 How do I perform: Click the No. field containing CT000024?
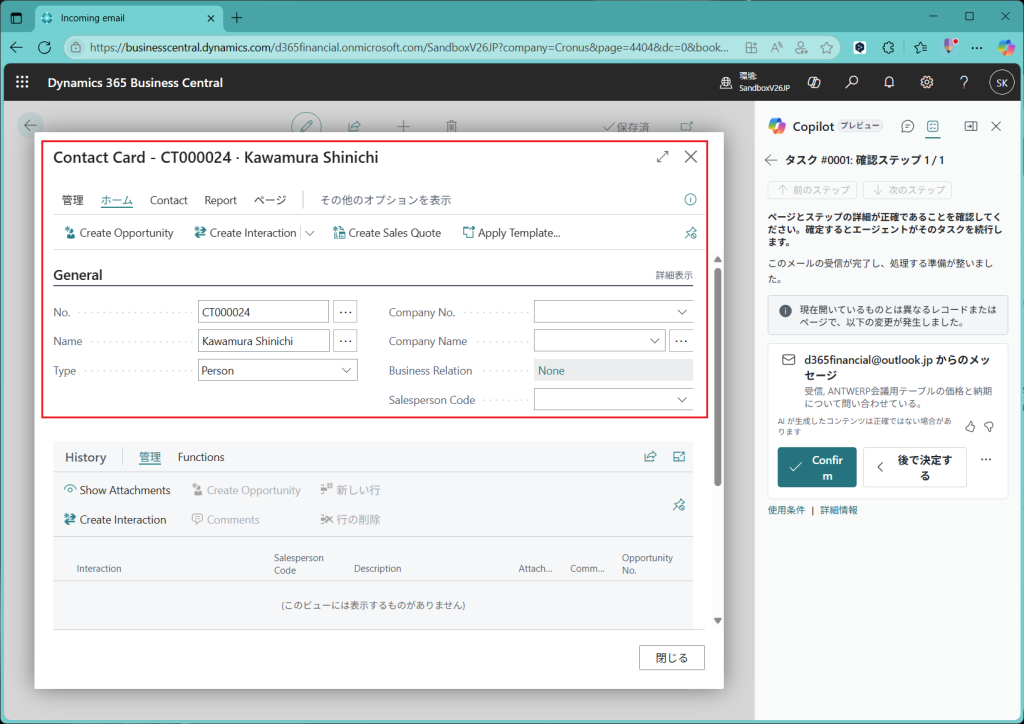(x=263, y=312)
